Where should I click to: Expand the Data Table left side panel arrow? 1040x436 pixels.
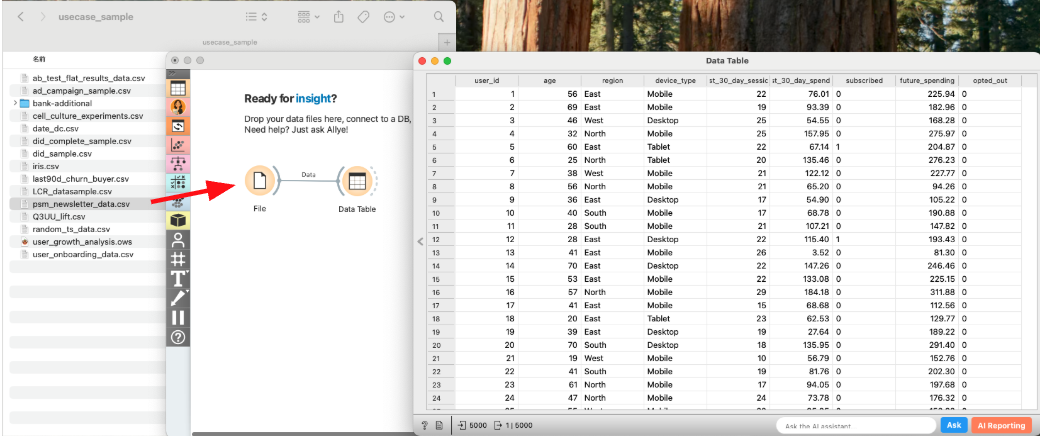coord(420,242)
